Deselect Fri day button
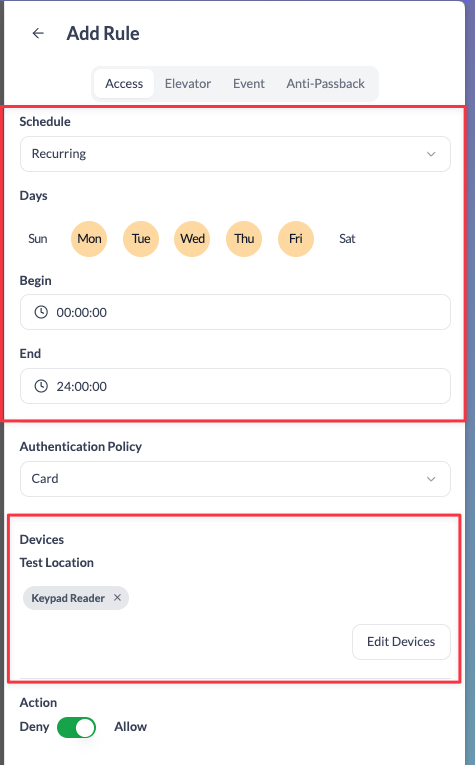Viewport: 475px width, 765px height. tap(296, 239)
